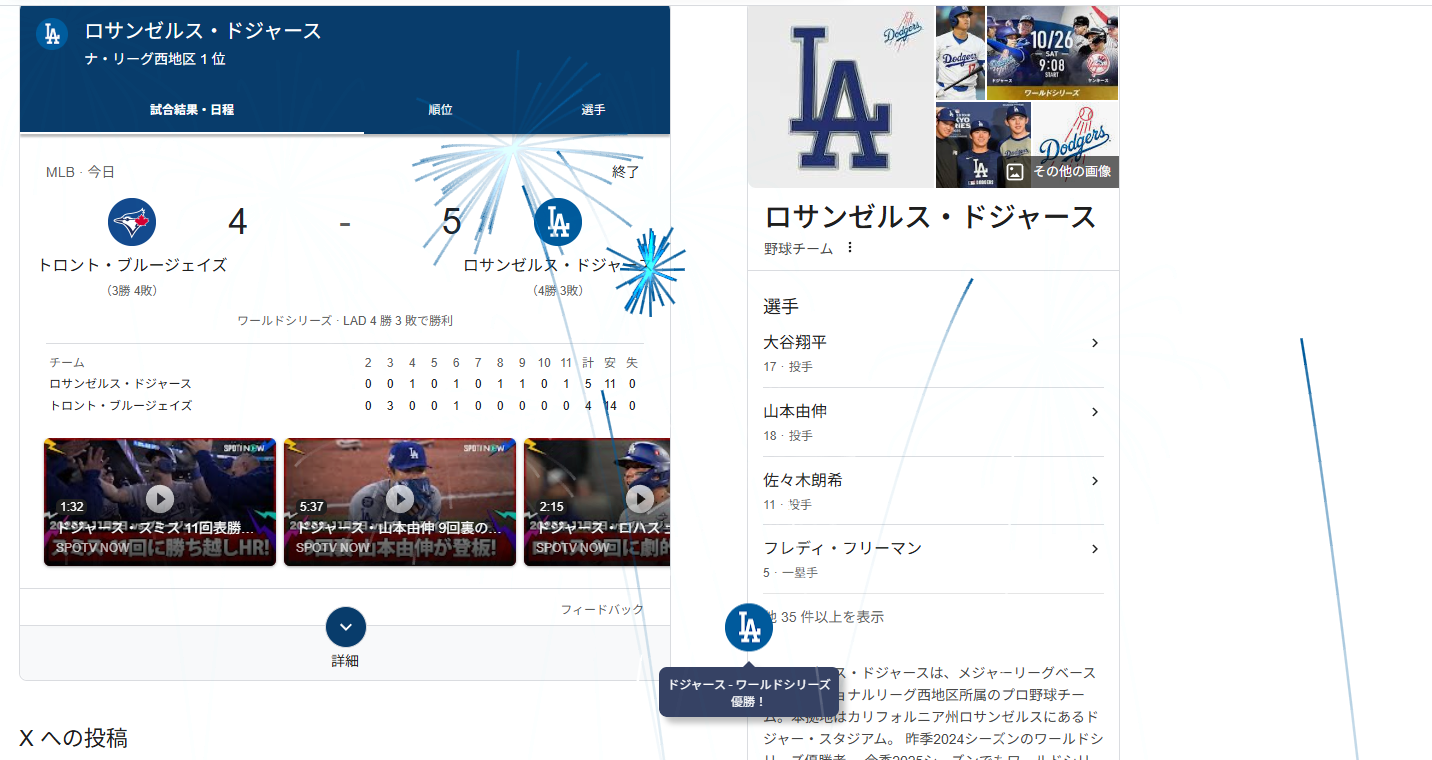Open 山本由伸 player row chevron
The width and height of the screenshot is (1432, 760).
(x=1094, y=412)
